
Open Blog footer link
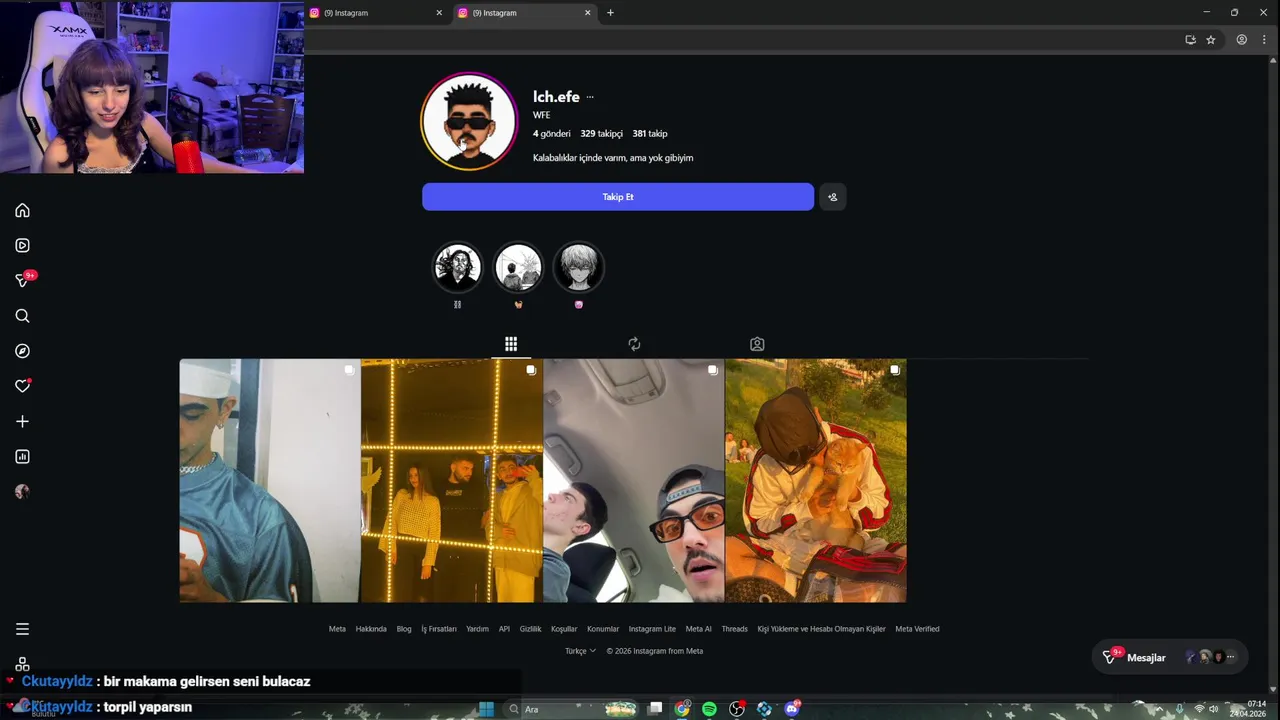click(x=404, y=629)
